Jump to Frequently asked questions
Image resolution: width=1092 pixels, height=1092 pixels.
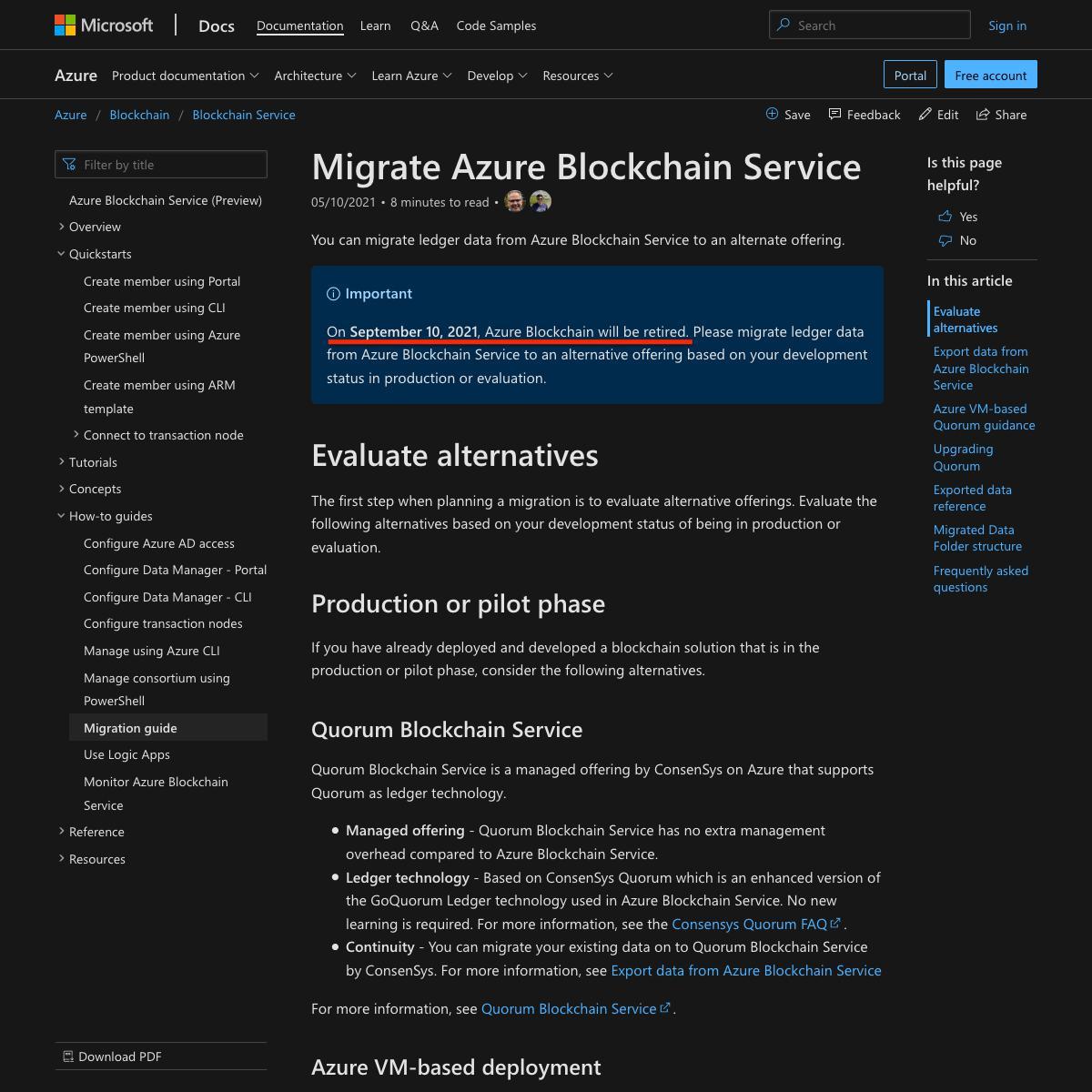[x=981, y=579]
